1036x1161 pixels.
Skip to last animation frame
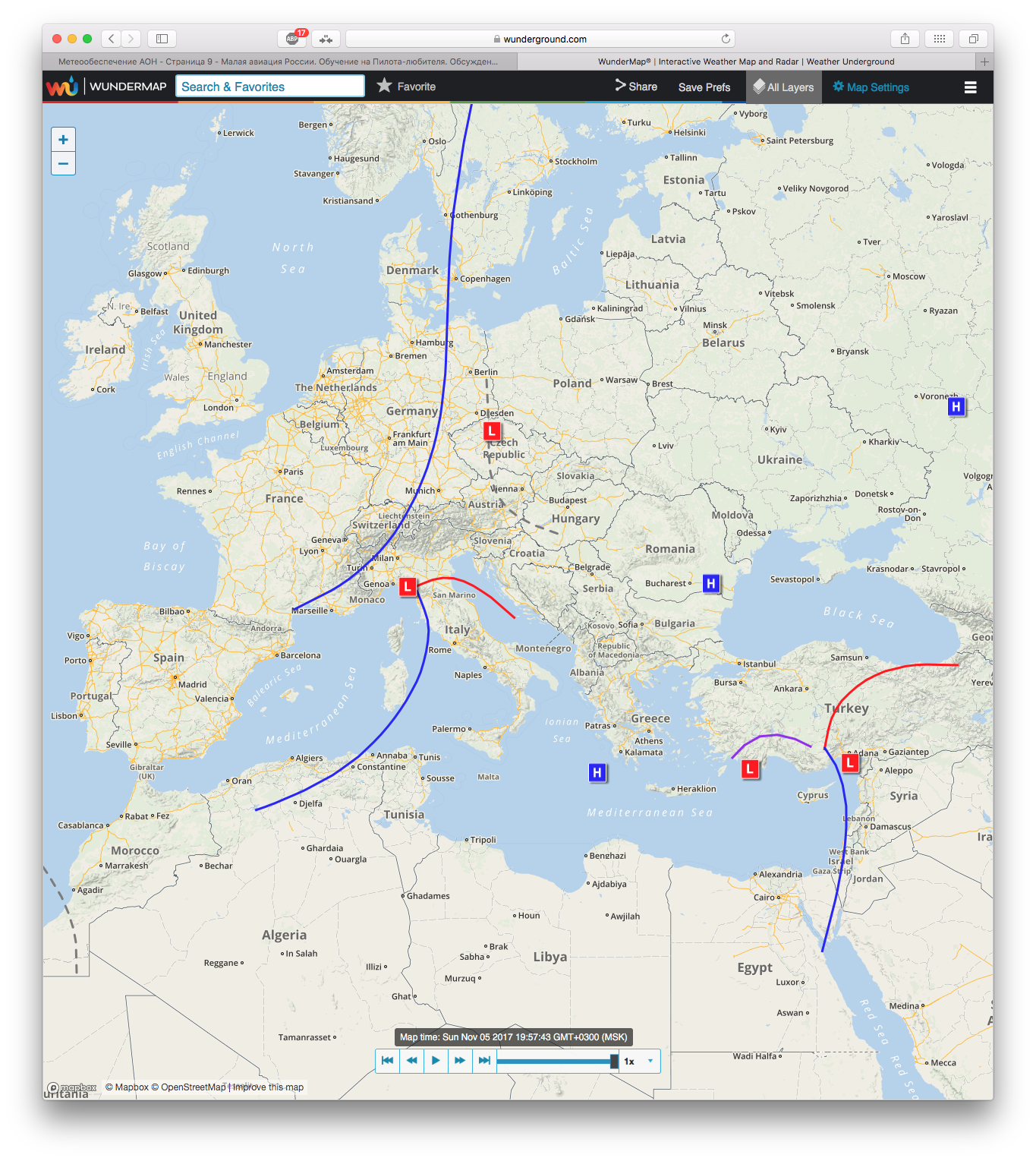click(484, 1061)
